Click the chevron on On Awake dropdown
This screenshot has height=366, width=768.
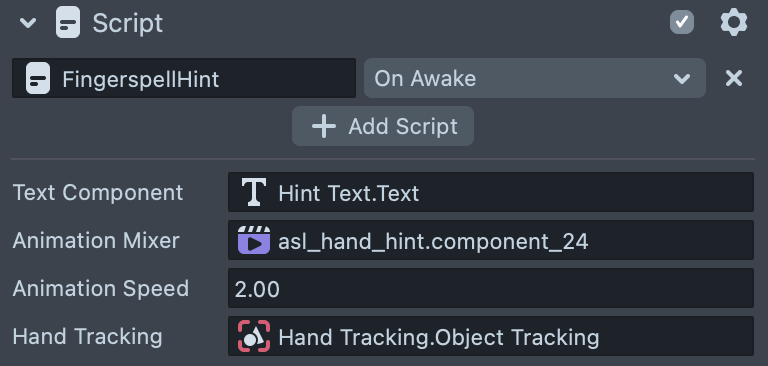[682, 78]
